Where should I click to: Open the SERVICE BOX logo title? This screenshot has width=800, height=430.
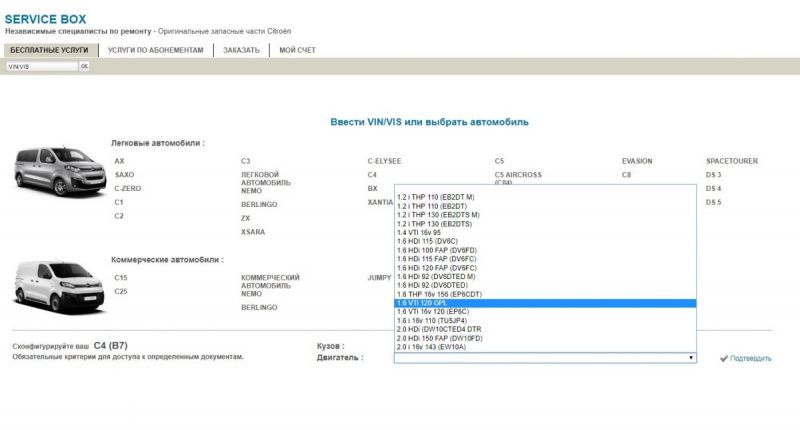[46, 19]
